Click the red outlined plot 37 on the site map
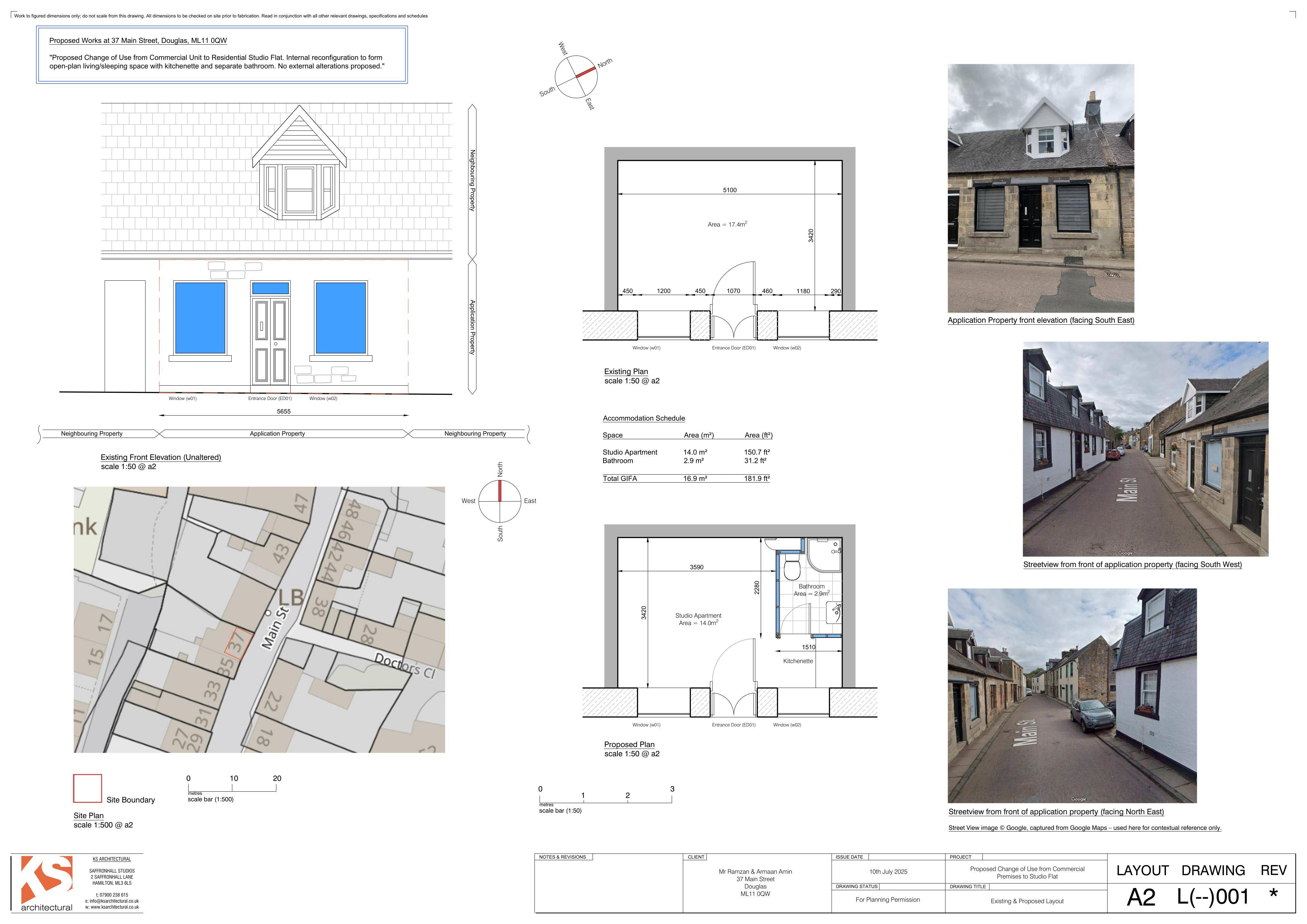This screenshot has height=924, width=1307. coord(238,644)
